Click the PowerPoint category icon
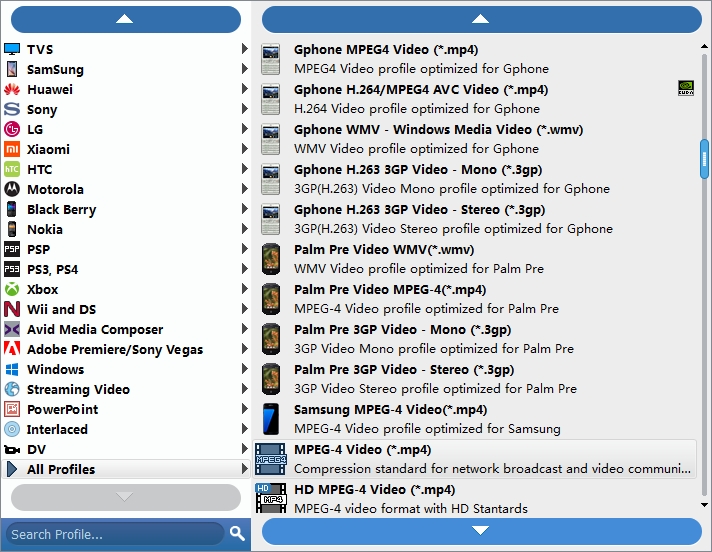This screenshot has height=552, width=712. click(x=12, y=409)
